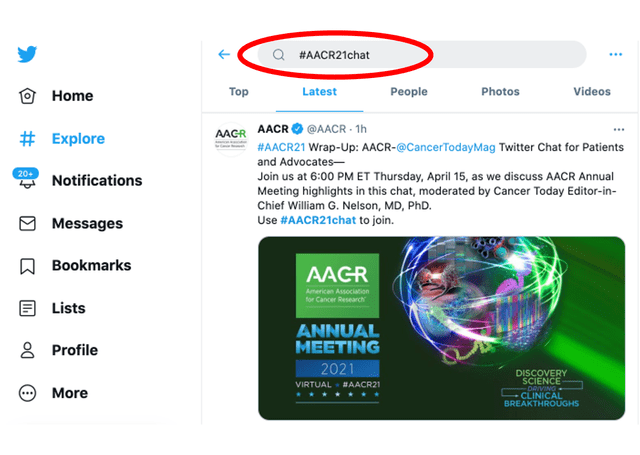Open the Photos tab
The image size is (640, 455).
tap(500, 92)
